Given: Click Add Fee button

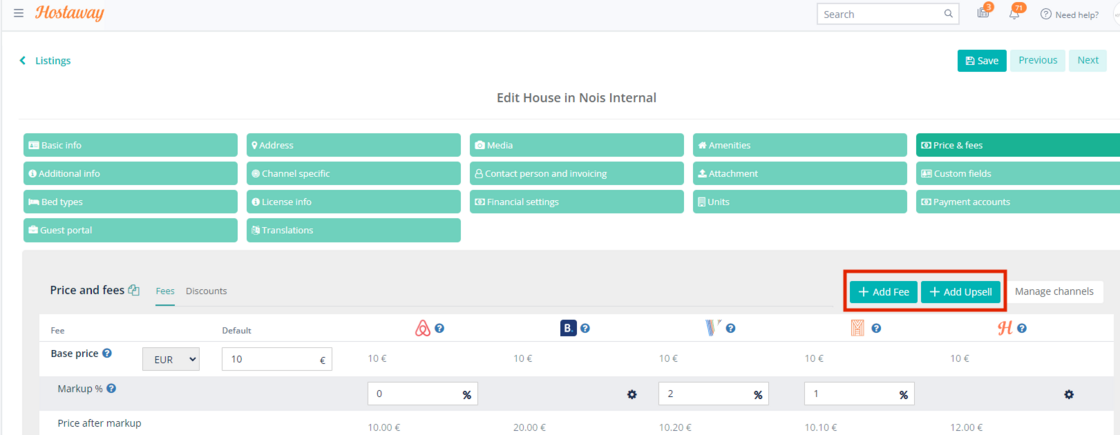Looking at the screenshot, I should coord(884,291).
